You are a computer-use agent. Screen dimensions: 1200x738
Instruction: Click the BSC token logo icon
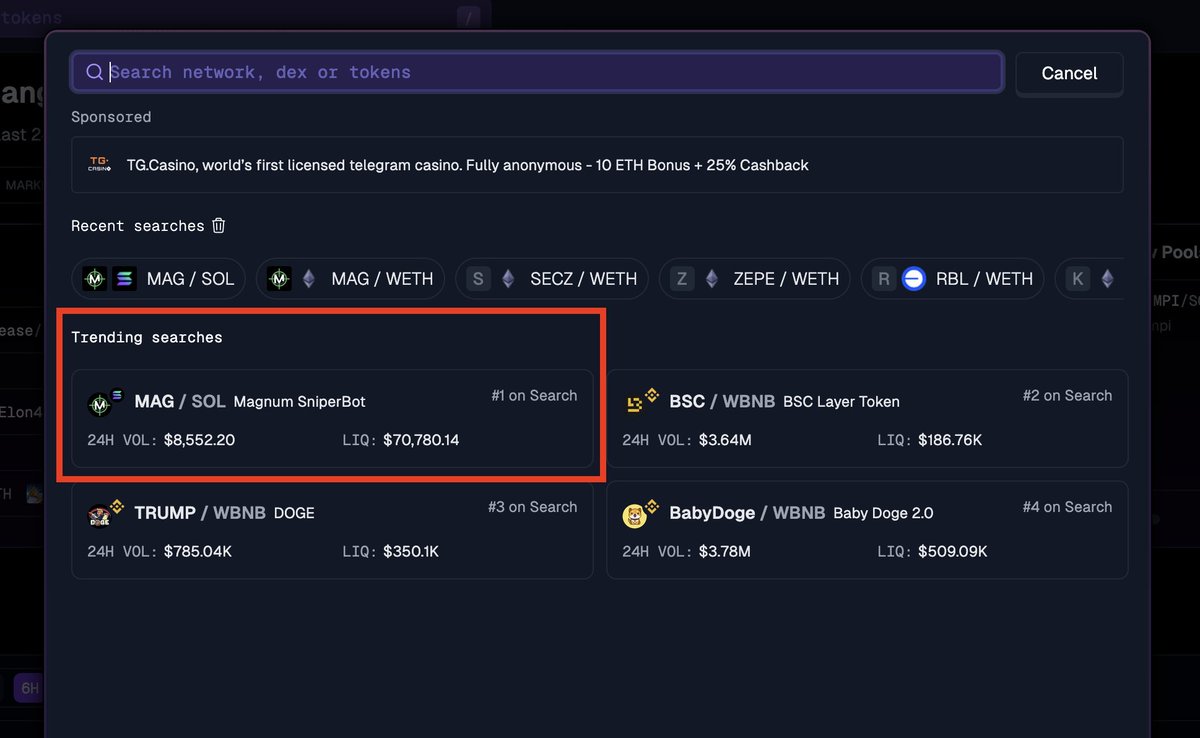[634, 404]
